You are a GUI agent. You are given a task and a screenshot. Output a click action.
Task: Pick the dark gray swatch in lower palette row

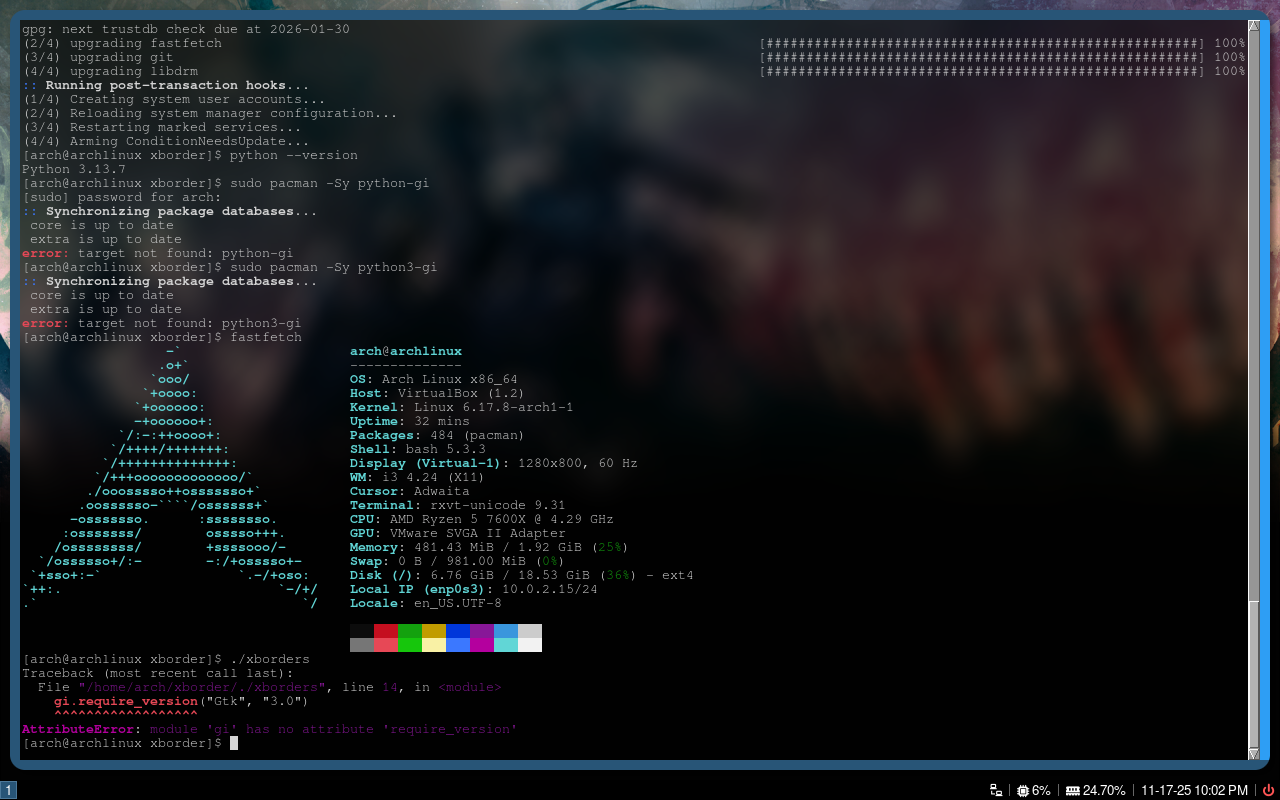click(362, 645)
